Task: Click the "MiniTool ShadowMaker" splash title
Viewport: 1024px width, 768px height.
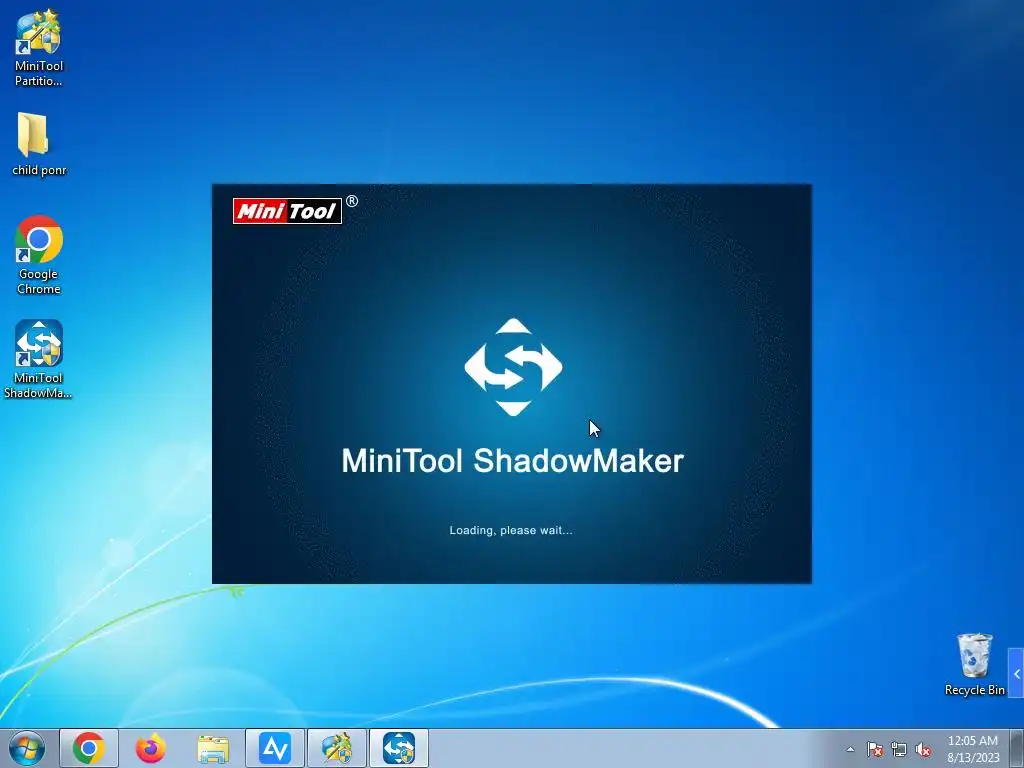Action: coord(513,461)
